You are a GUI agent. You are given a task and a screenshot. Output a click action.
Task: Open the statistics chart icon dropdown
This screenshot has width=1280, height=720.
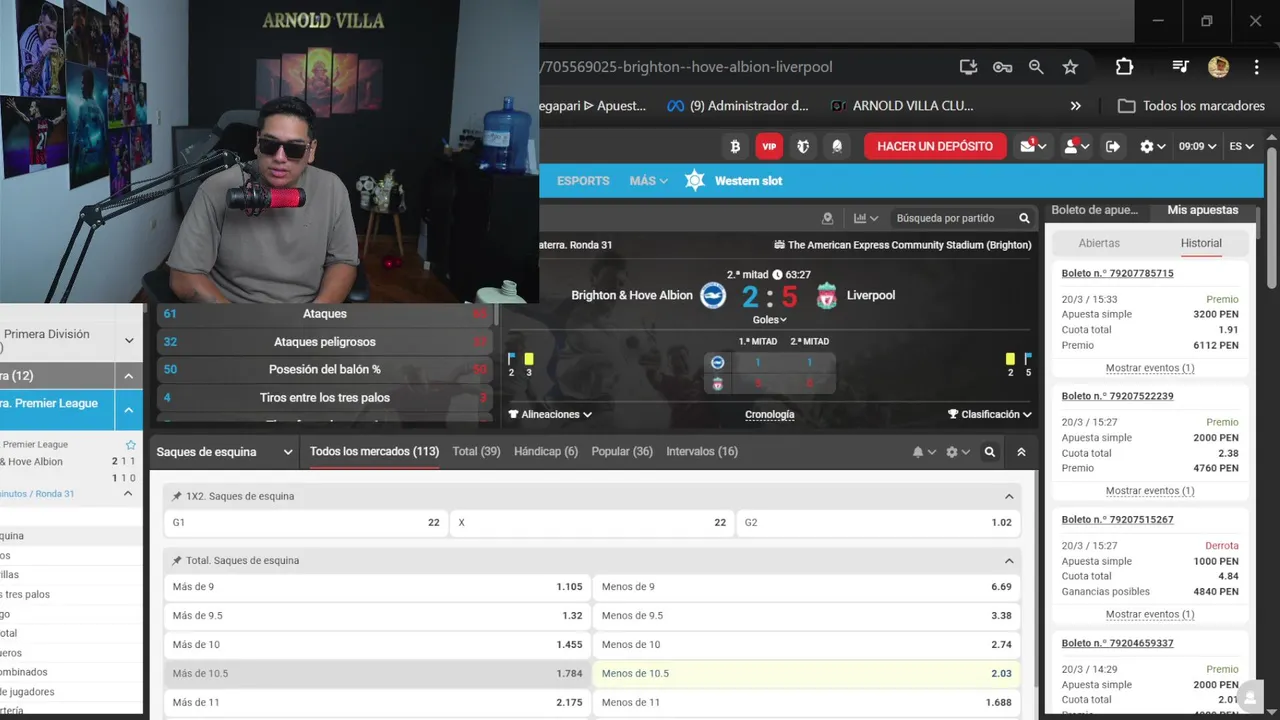866,218
